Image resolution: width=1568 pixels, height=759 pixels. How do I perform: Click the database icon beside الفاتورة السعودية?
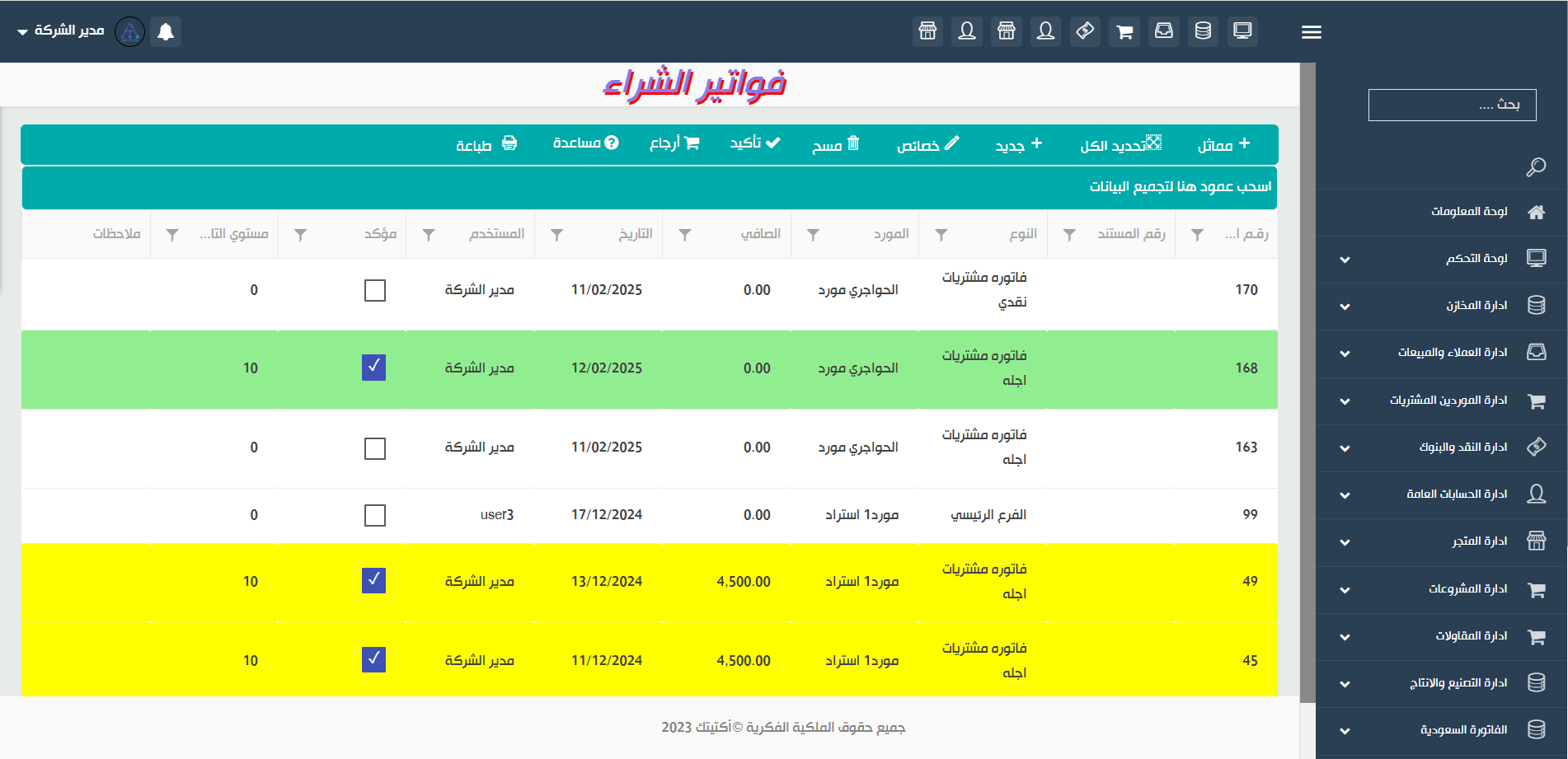pos(1536,729)
